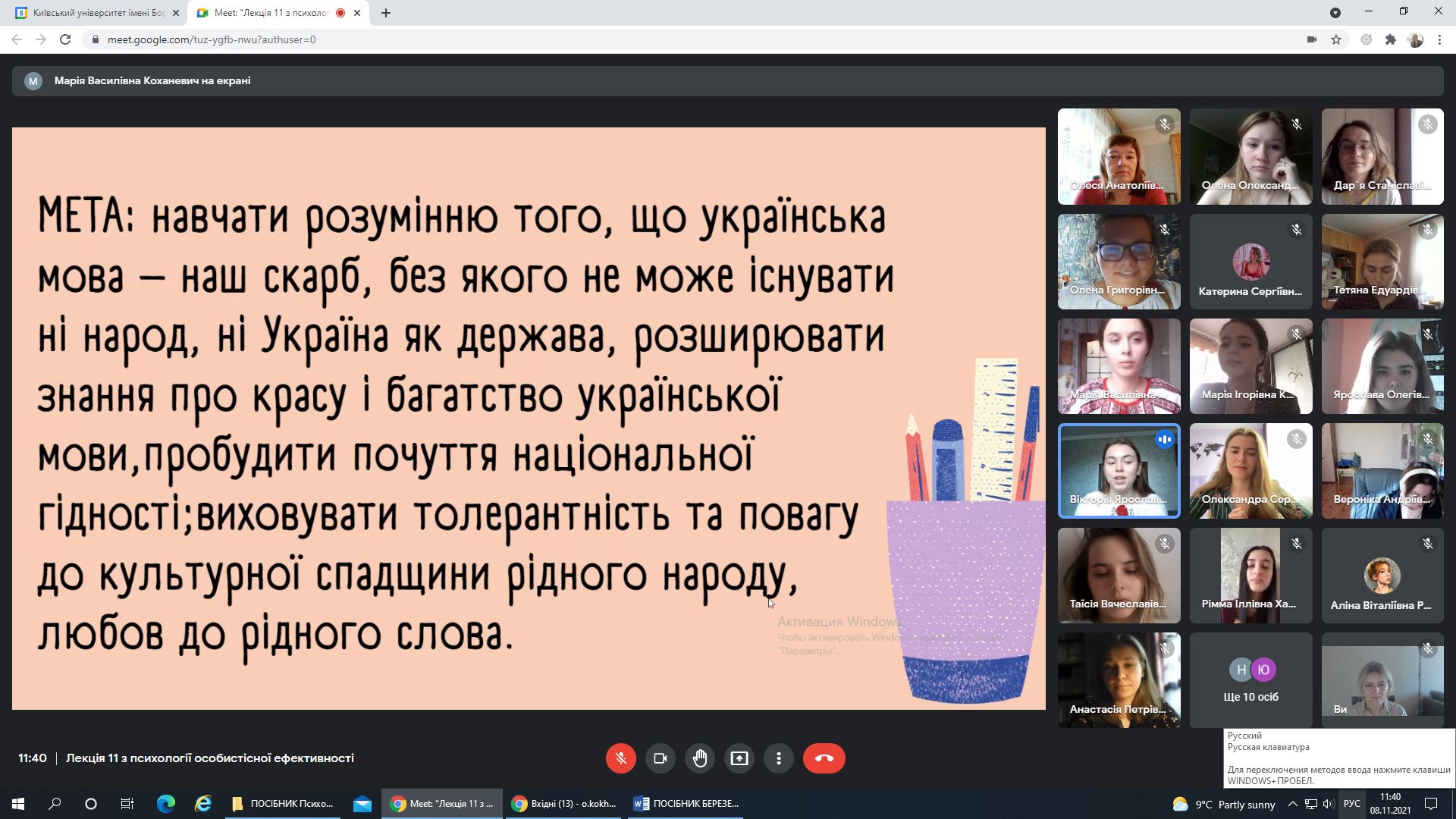
Task: Open the Present now screen sharing icon
Action: pyautogui.click(x=739, y=758)
